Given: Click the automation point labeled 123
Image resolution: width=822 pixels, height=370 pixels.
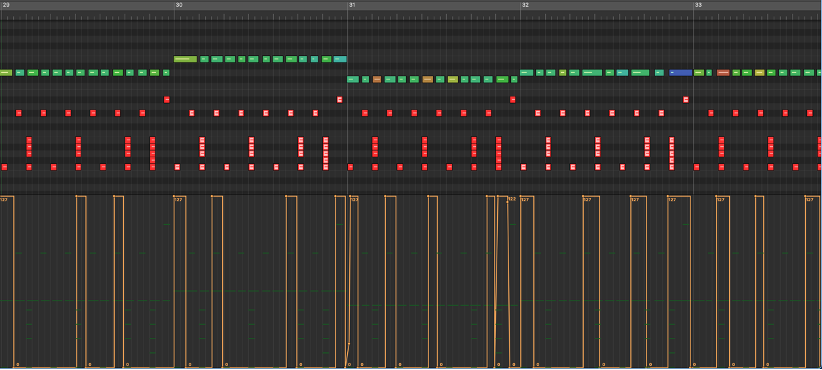Looking at the screenshot, I should (350, 197).
